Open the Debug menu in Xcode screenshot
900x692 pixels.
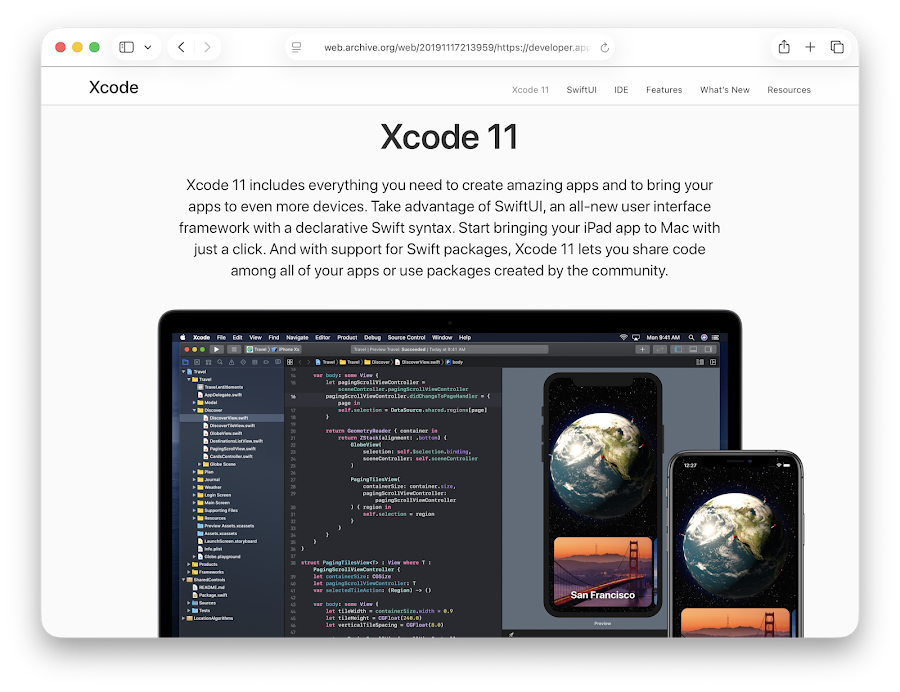[373, 337]
